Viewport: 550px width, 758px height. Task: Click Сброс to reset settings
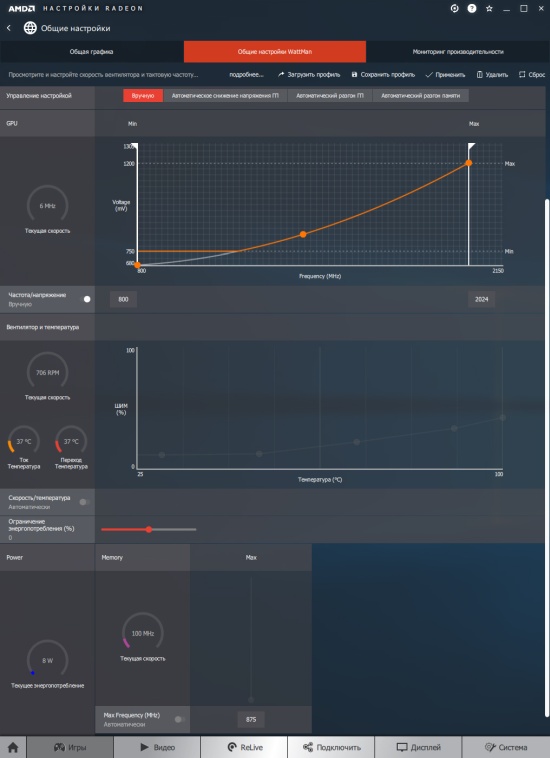532,74
